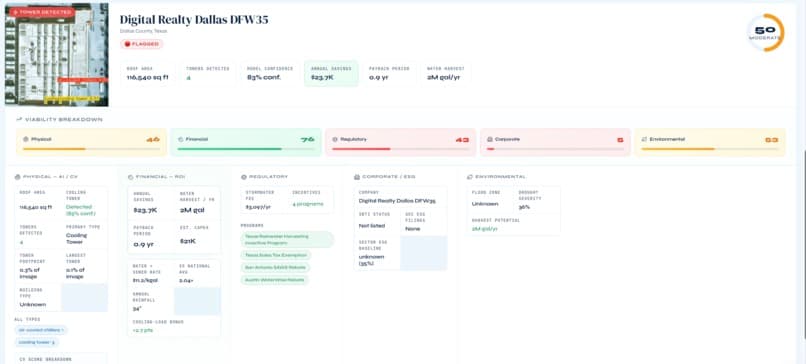Click the air-cooled chillers type chip
The height and width of the screenshot is (364, 806).
[41, 330]
